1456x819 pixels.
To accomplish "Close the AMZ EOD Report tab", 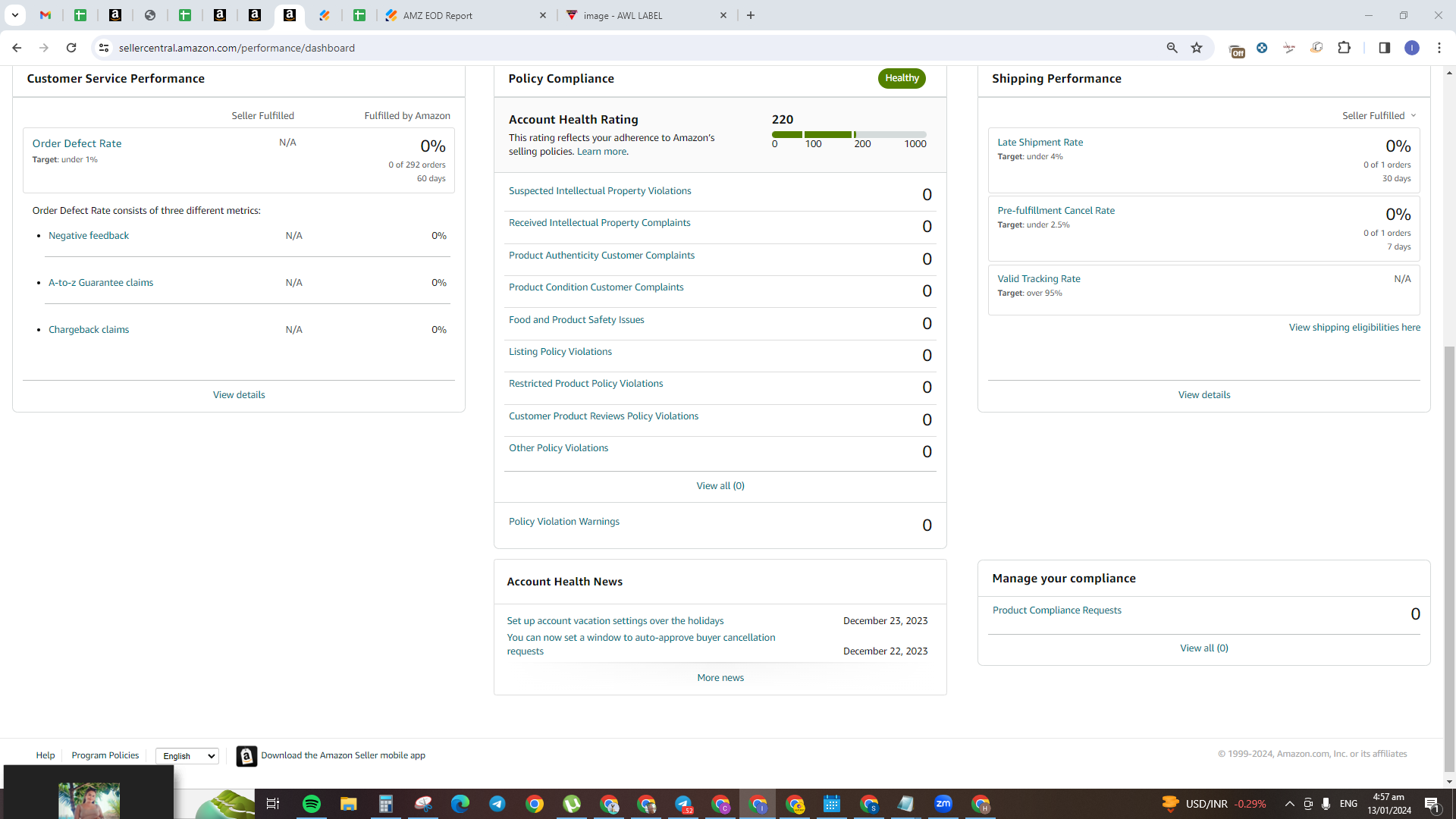I will click(x=543, y=15).
